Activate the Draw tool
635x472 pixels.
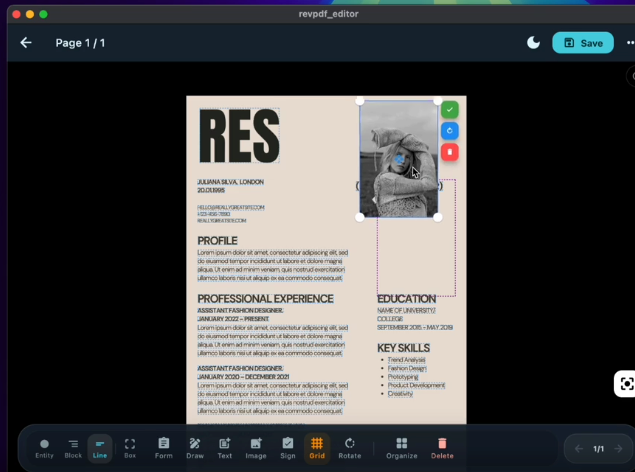point(194,447)
